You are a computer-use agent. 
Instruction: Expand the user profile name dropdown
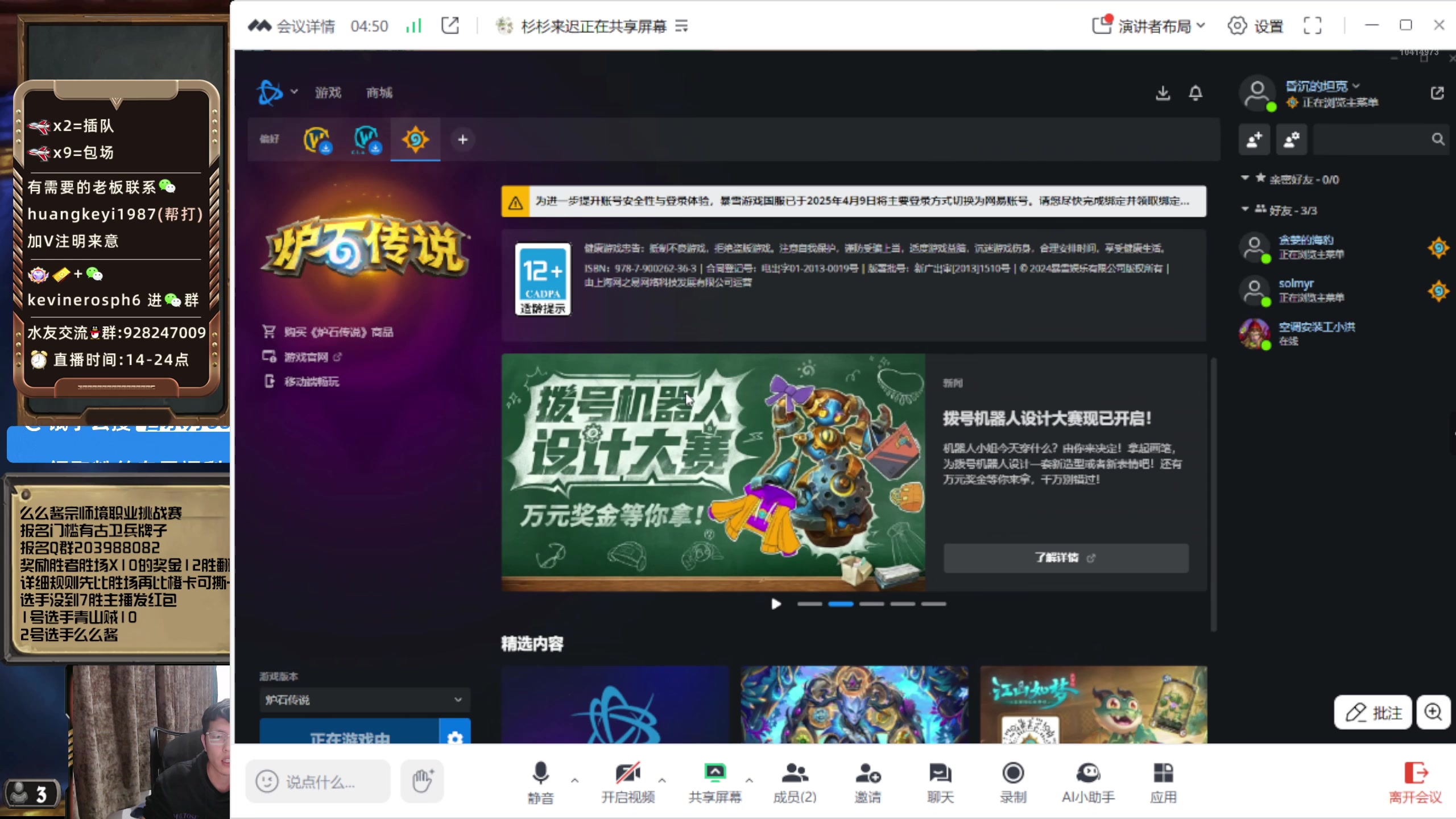coord(1323,86)
